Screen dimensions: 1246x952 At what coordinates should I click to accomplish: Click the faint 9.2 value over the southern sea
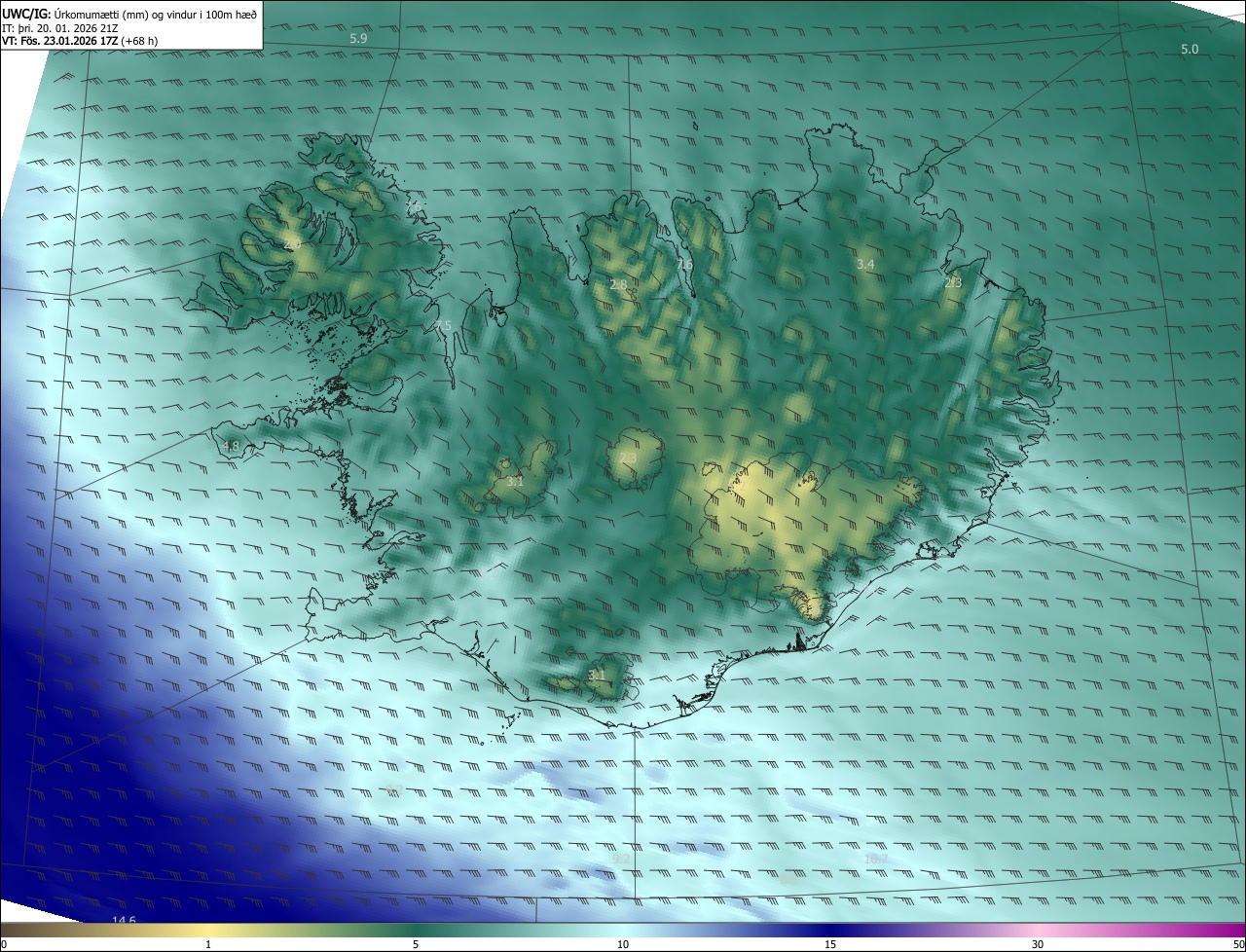click(621, 860)
